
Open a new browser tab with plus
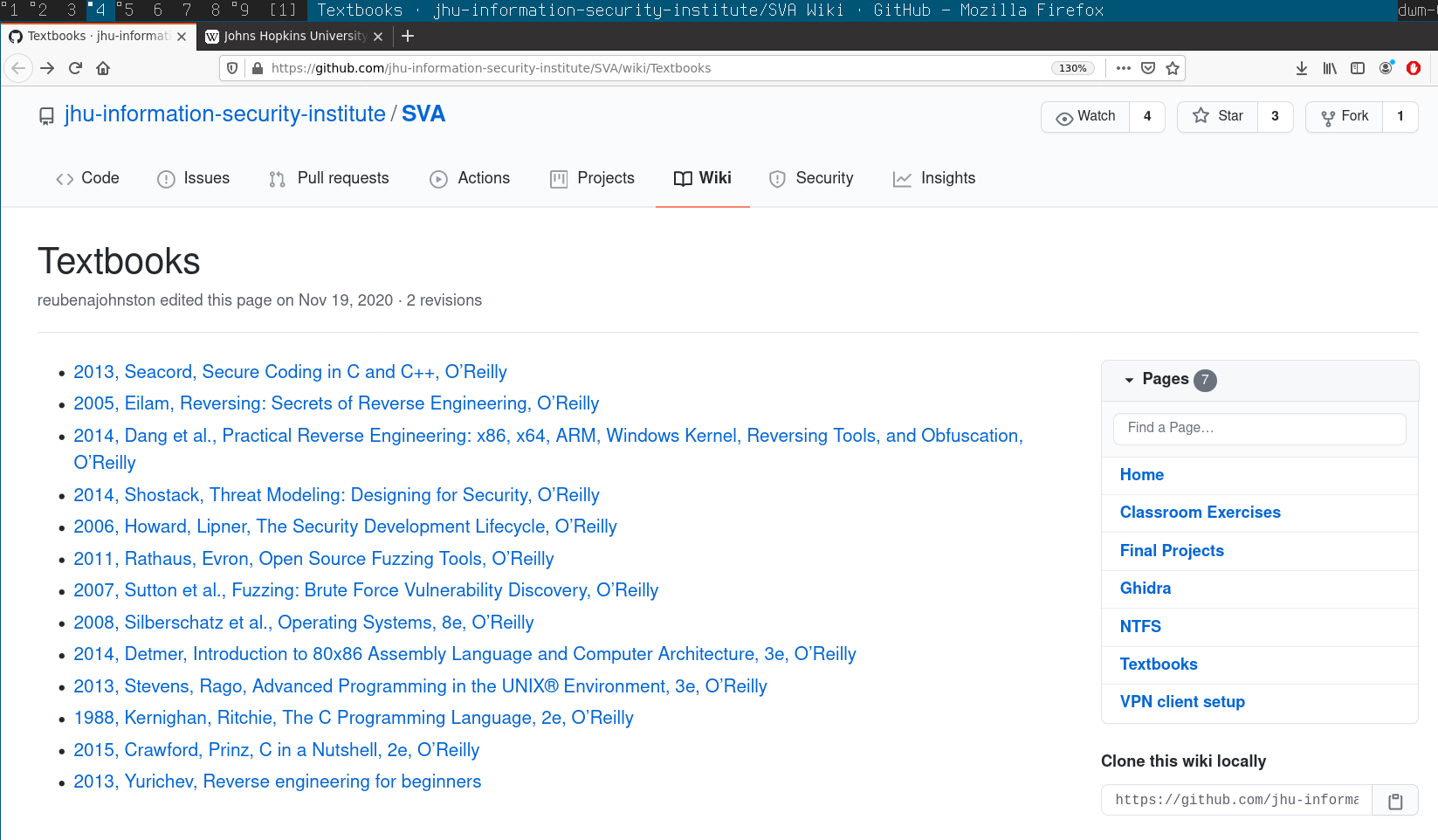pyautogui.click(x=408, y=36)
